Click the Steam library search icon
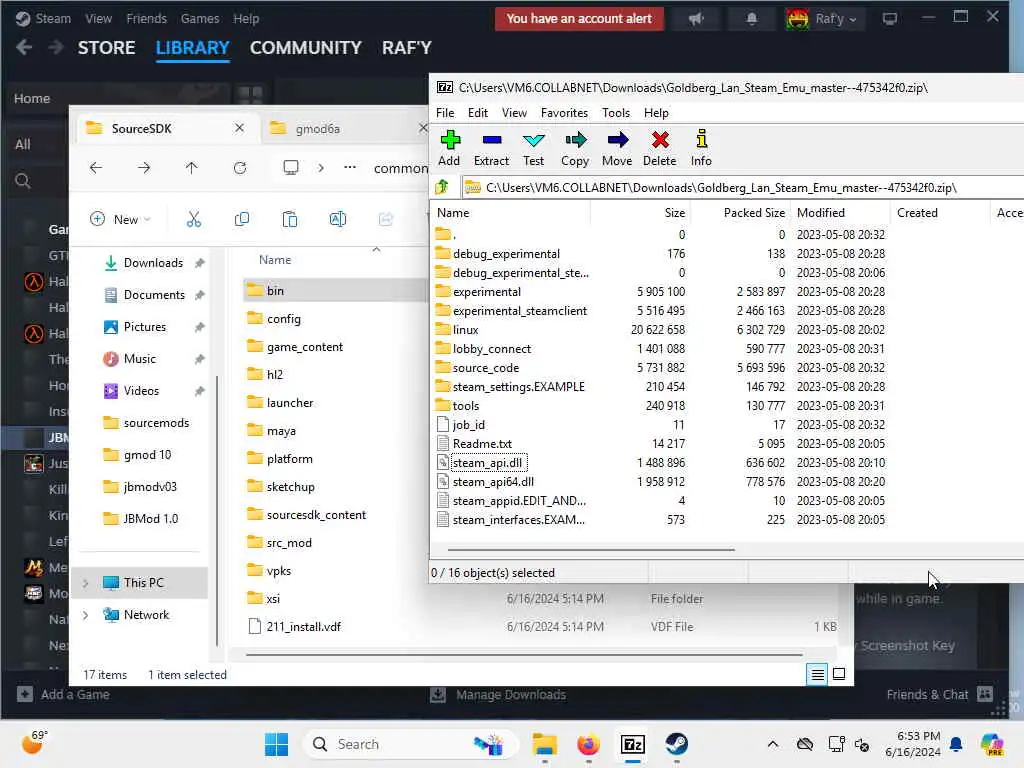The image size is (1024, 768). [23, 181]
